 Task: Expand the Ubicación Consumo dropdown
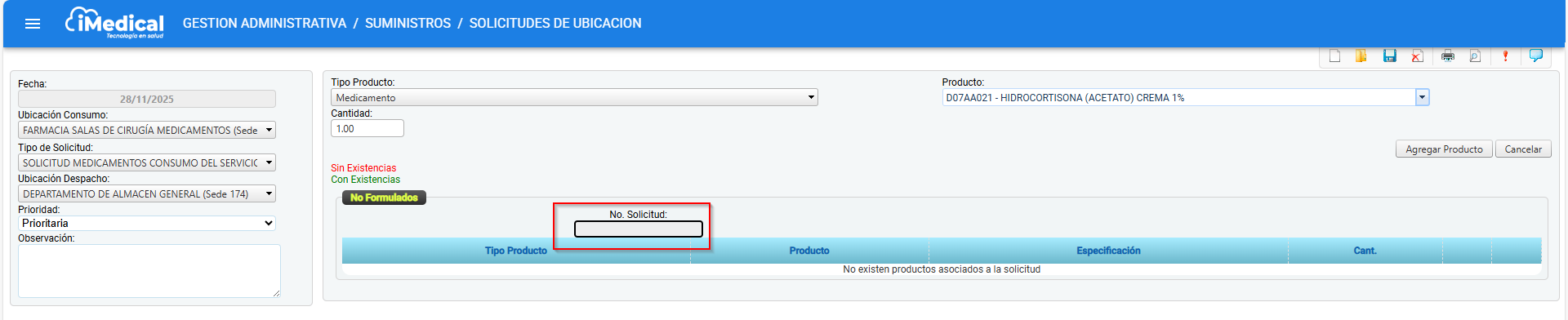click(x=147, y=130)
